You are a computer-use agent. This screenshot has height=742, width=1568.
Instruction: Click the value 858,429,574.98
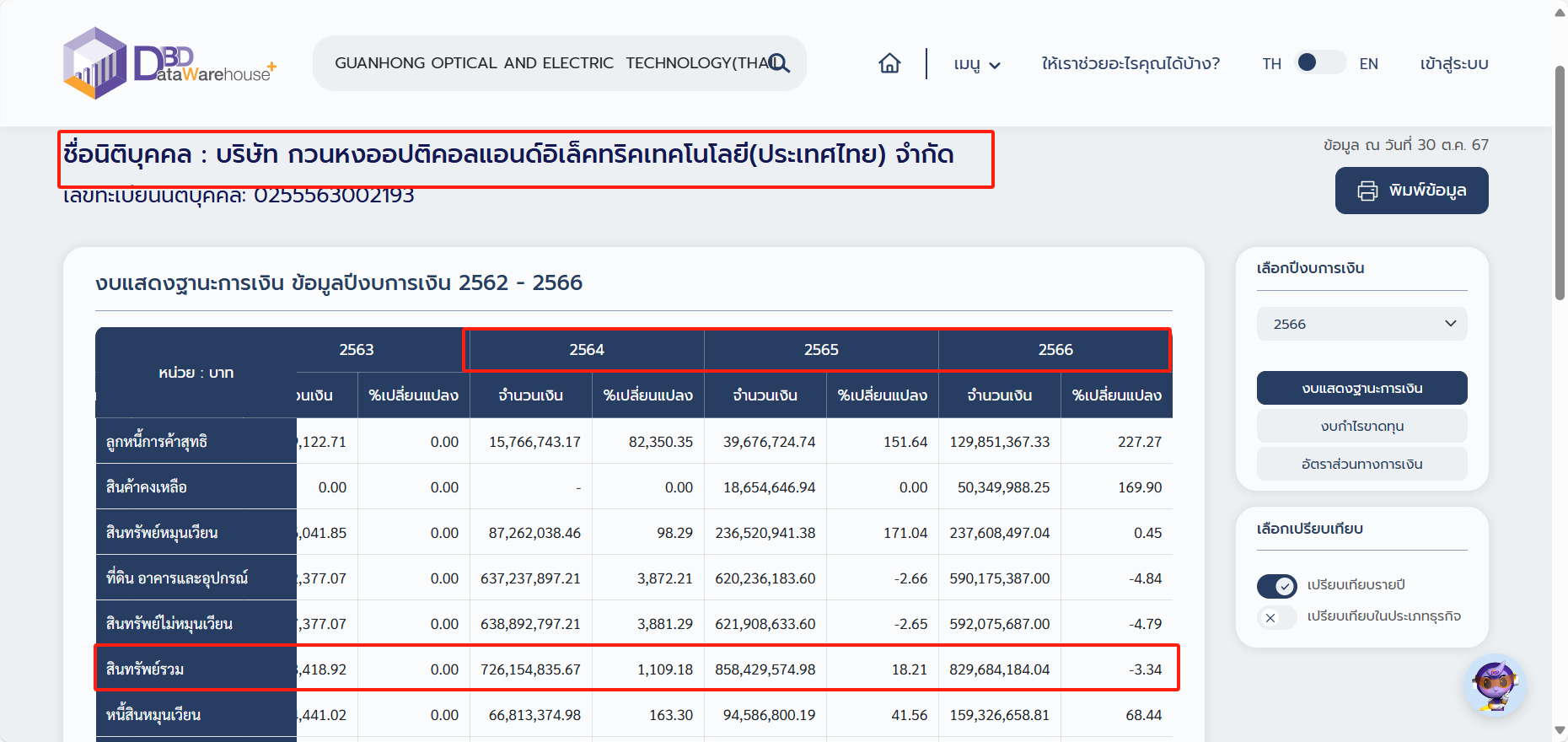click(765, 669)
